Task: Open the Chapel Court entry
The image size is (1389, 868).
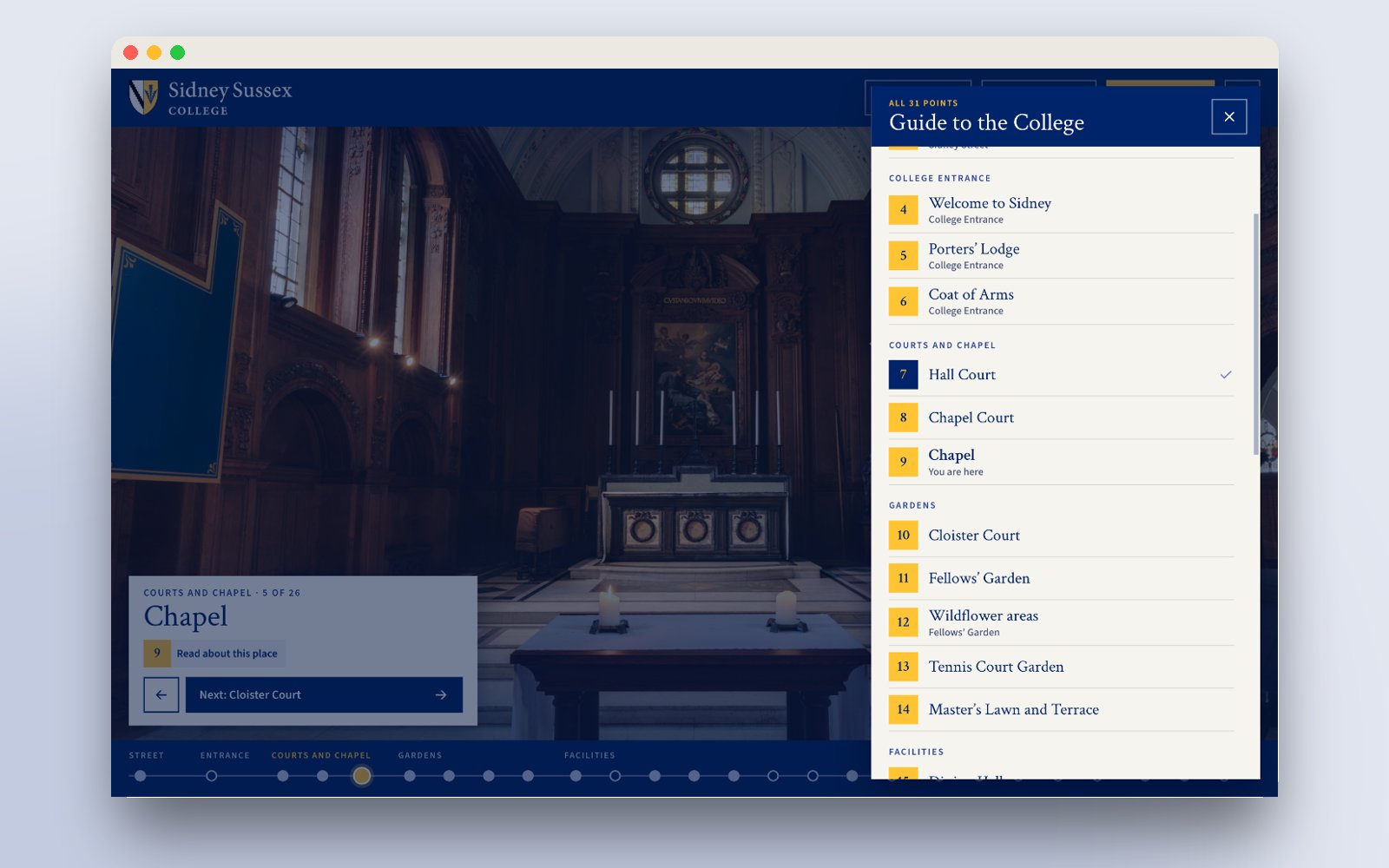Action: (1061, 418)
